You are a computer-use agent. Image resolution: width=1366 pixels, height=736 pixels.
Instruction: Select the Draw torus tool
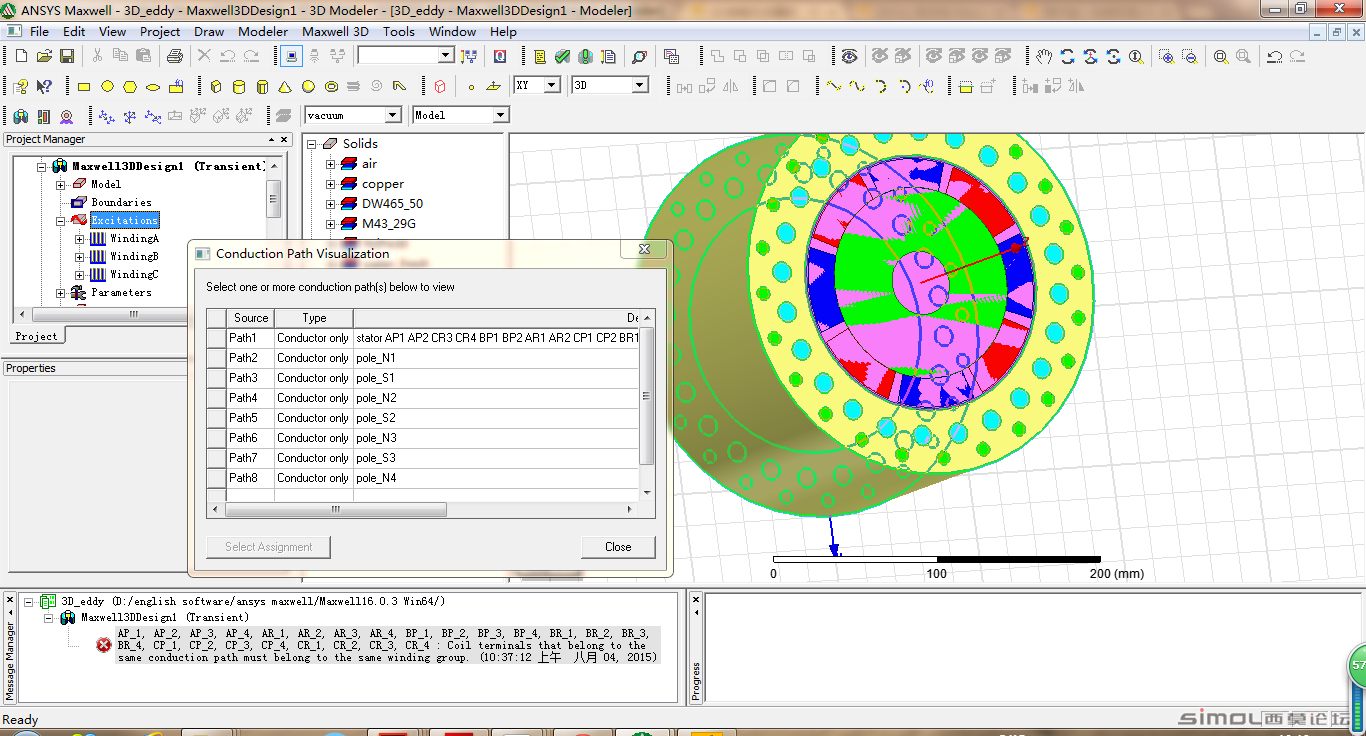[x=331, y=86]
